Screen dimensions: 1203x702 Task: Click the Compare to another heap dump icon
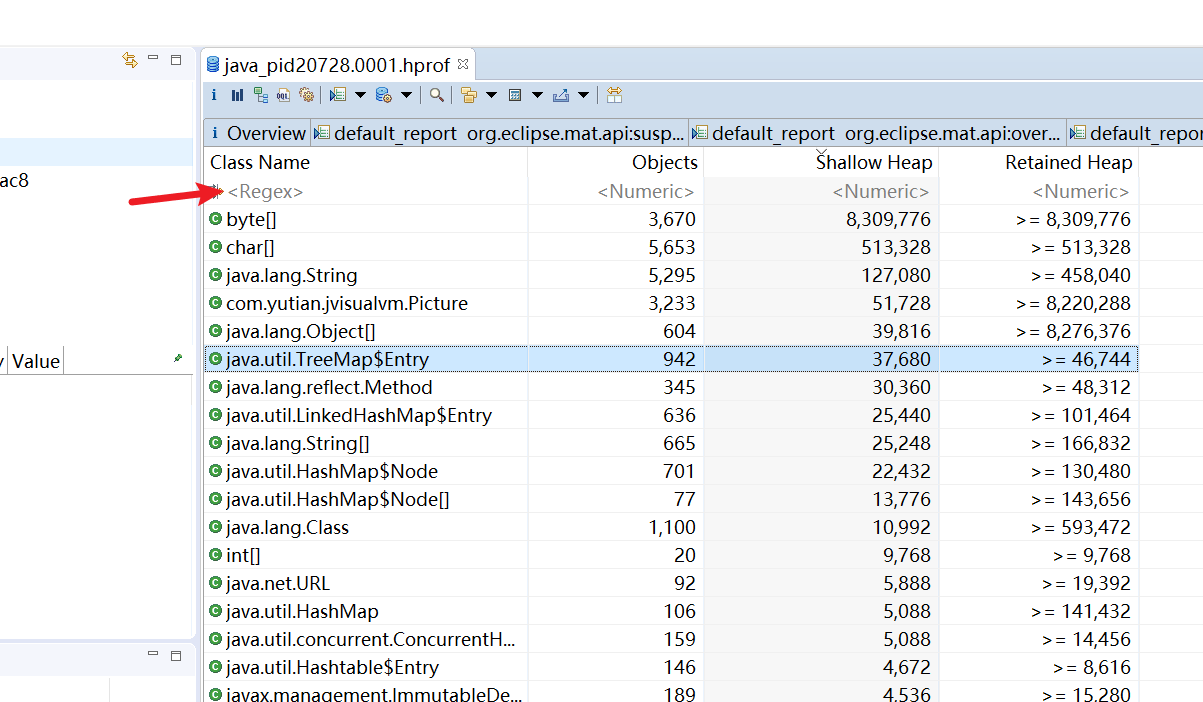point(614,95)
